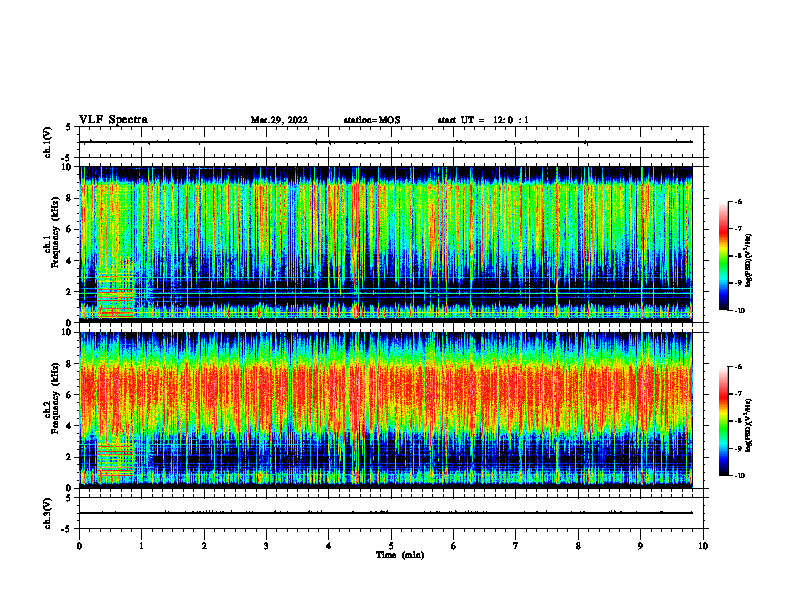Click time axis tick label "0"

(79, 546)
